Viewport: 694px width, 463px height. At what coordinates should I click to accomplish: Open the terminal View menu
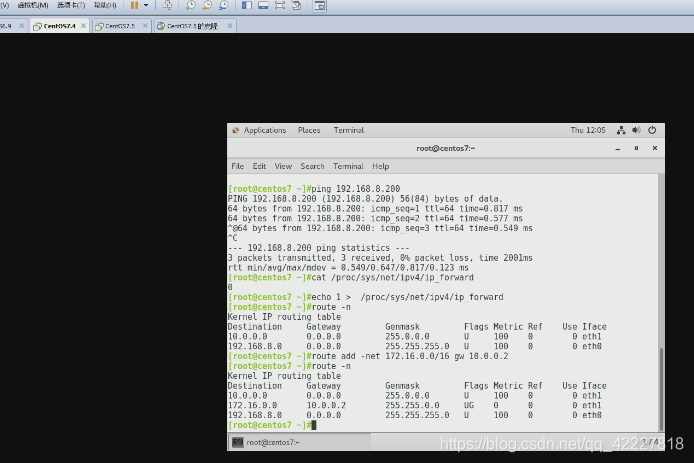pos(283,166)
